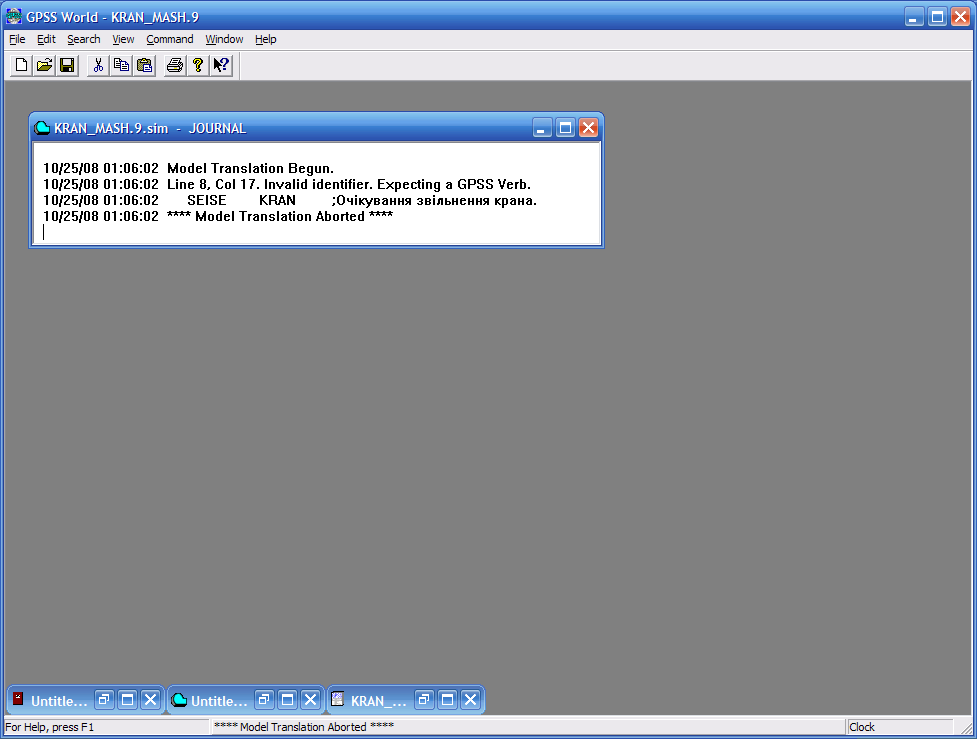Open the Search menu
Image resolution: width=977 pixels, height=739 pixels.
[83, 39]
